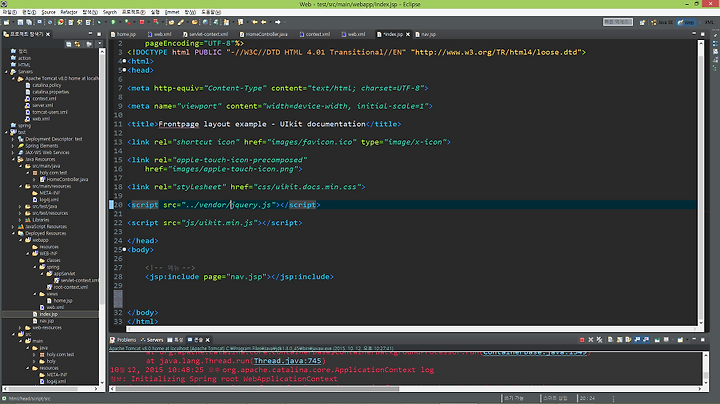The height and width of the screenshot is (404, 720).
Task: Click the console horizontal scrollbar thumb
Action: point(257,388)
